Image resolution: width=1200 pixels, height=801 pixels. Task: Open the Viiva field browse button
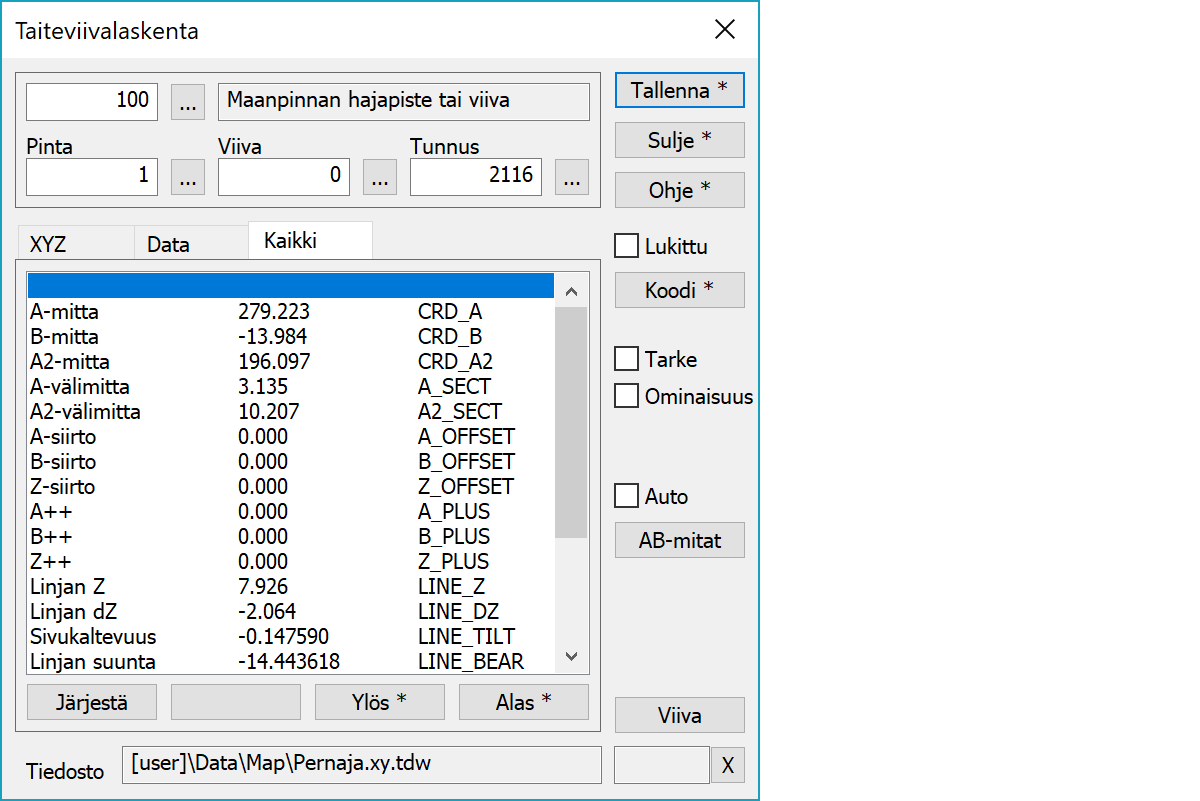coord(379,177)
